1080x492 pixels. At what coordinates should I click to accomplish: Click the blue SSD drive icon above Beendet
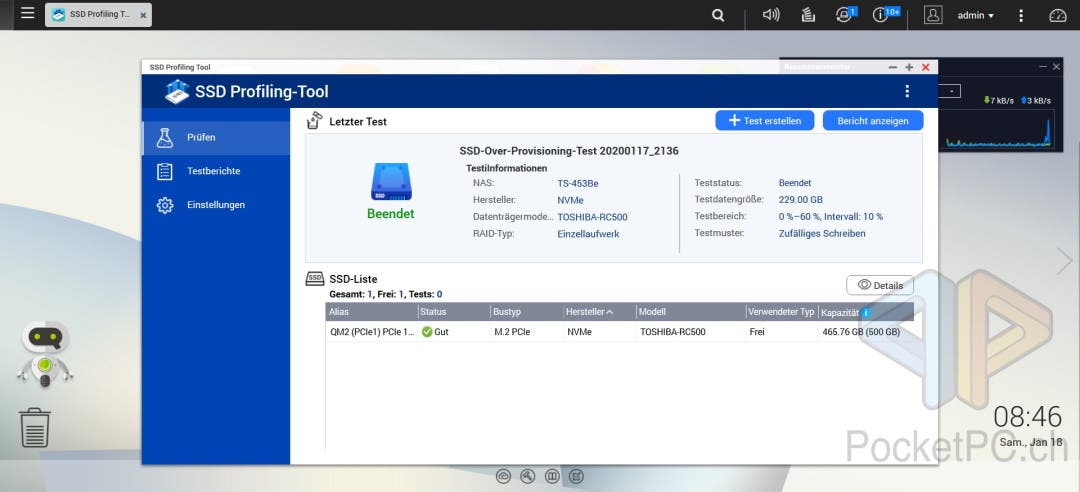coord(391,182)
